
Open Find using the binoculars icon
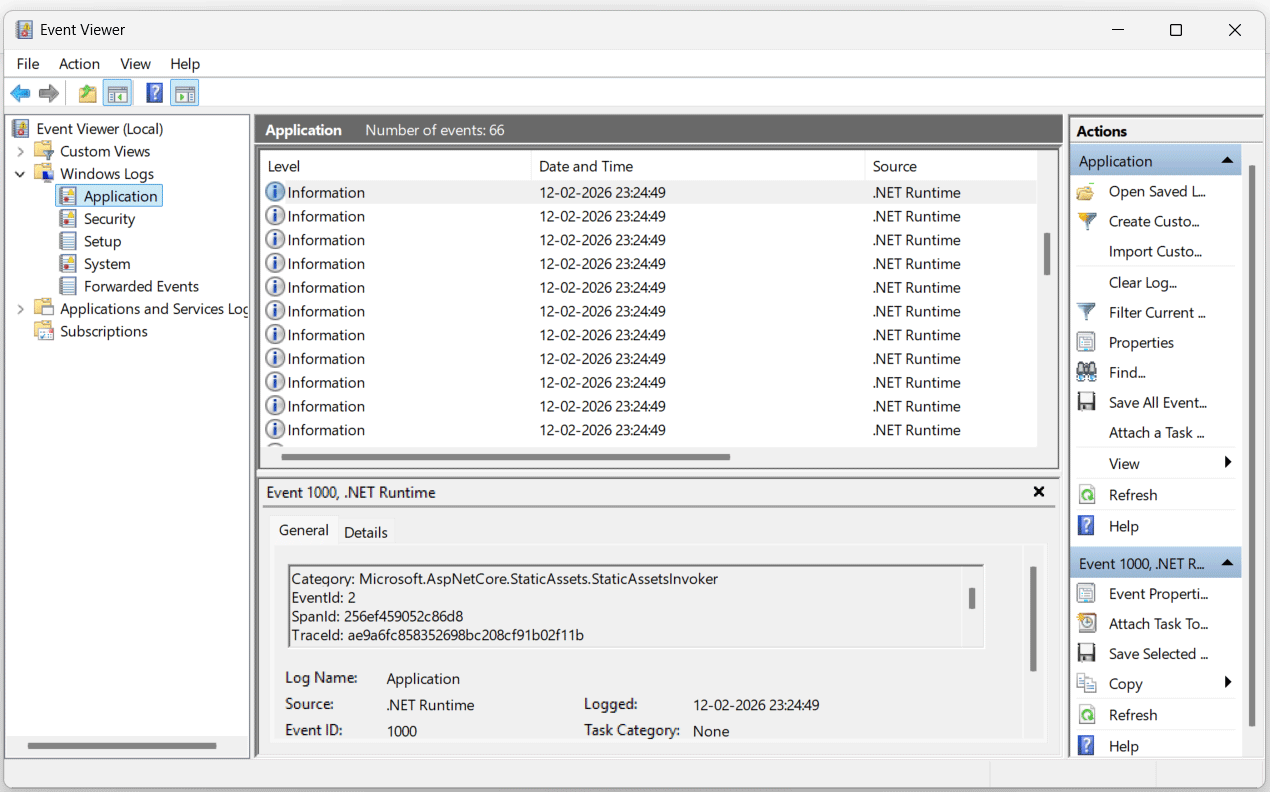[x=1125, y=371]
